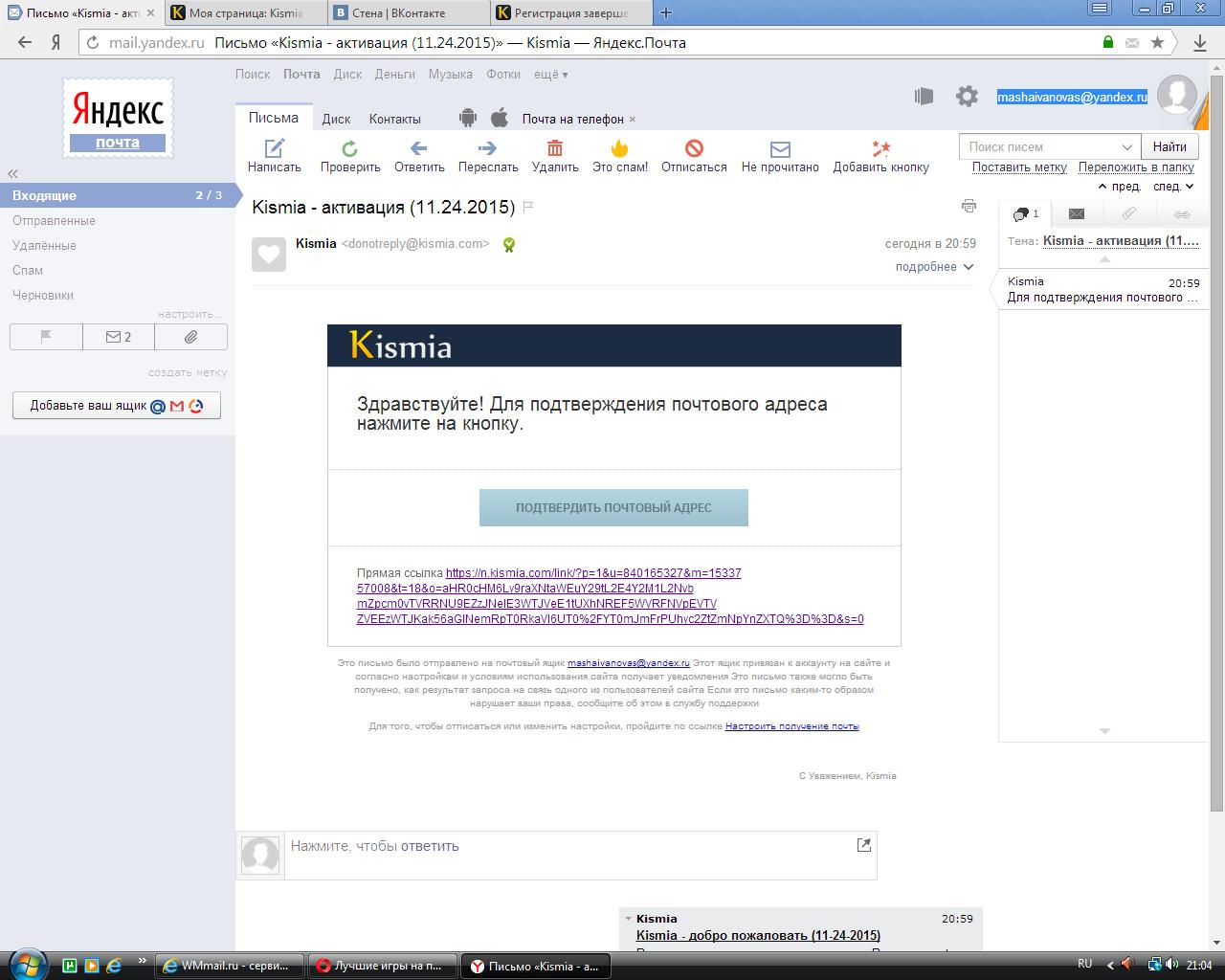Viewport: 1225px width, 980px height.
Task: Click the RU language indicator
Action: [x=1084, y=964]
